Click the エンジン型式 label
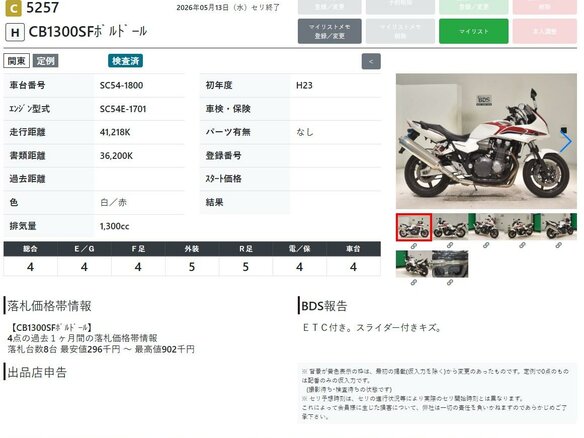 [29, 109]
